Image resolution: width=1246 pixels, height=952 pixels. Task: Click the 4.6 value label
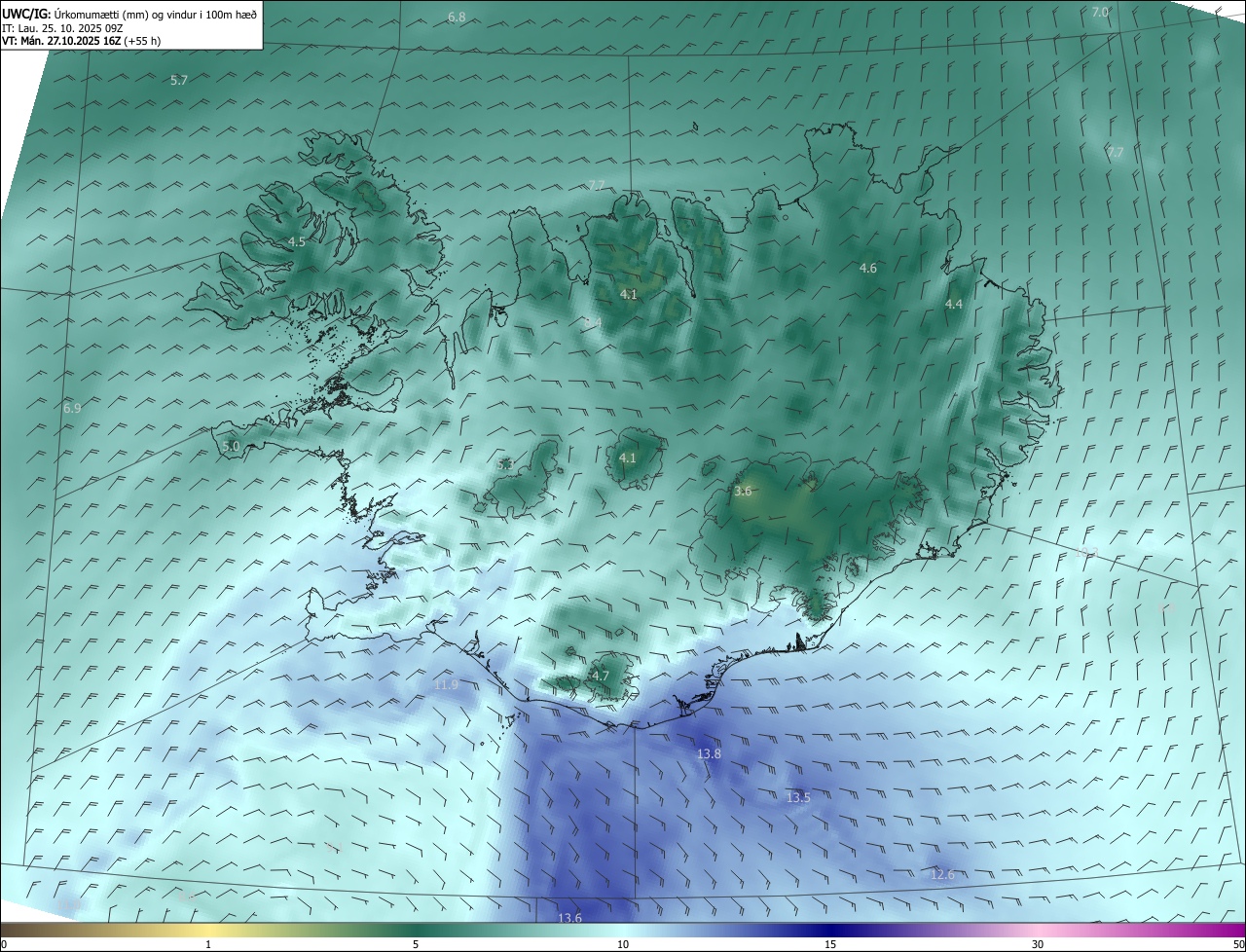coord(868,269)
